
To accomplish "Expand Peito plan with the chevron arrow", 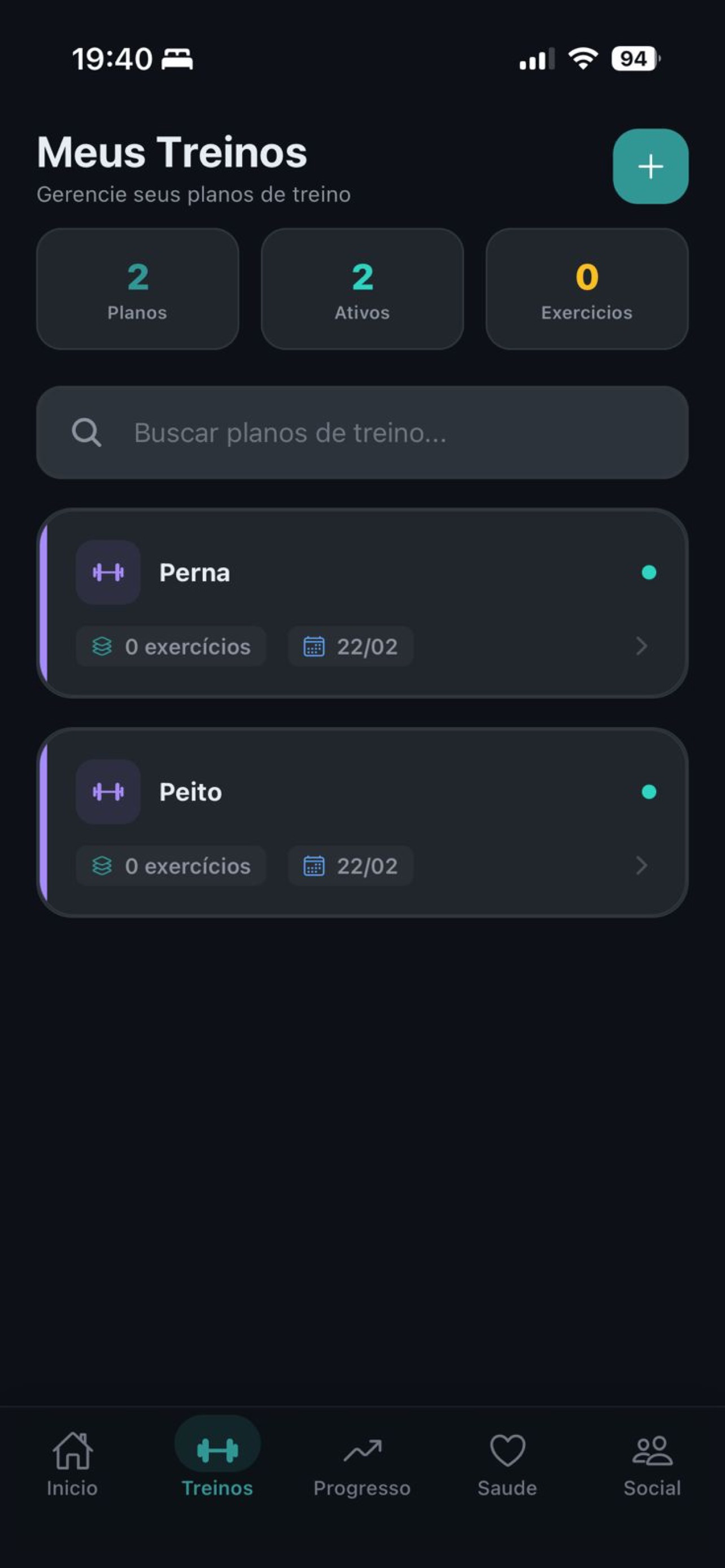I will pyautogui.click(x=641, y=865).
